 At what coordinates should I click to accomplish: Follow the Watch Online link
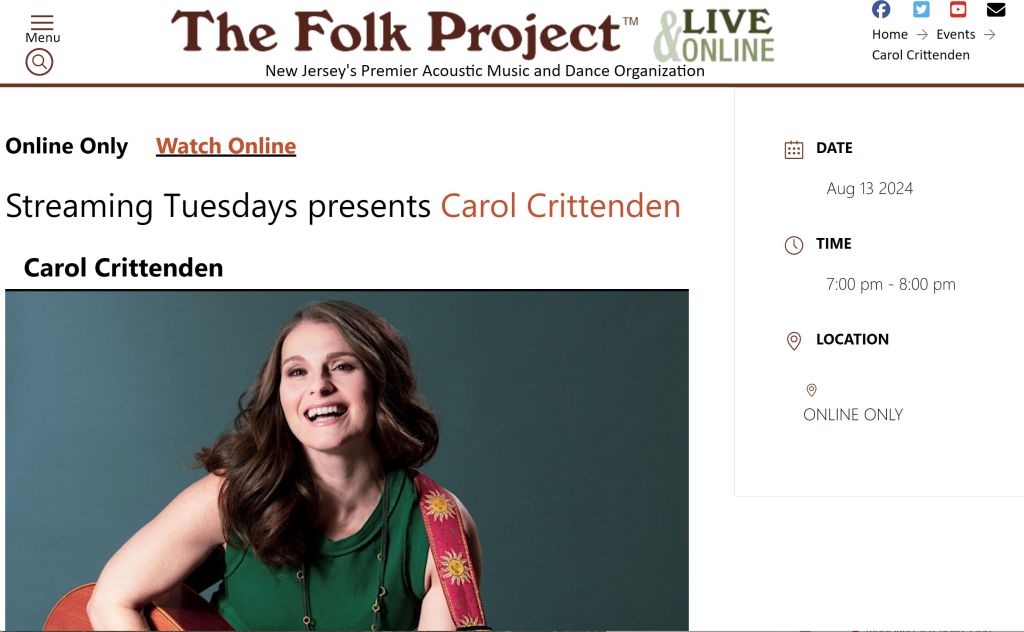pos(226,146)
